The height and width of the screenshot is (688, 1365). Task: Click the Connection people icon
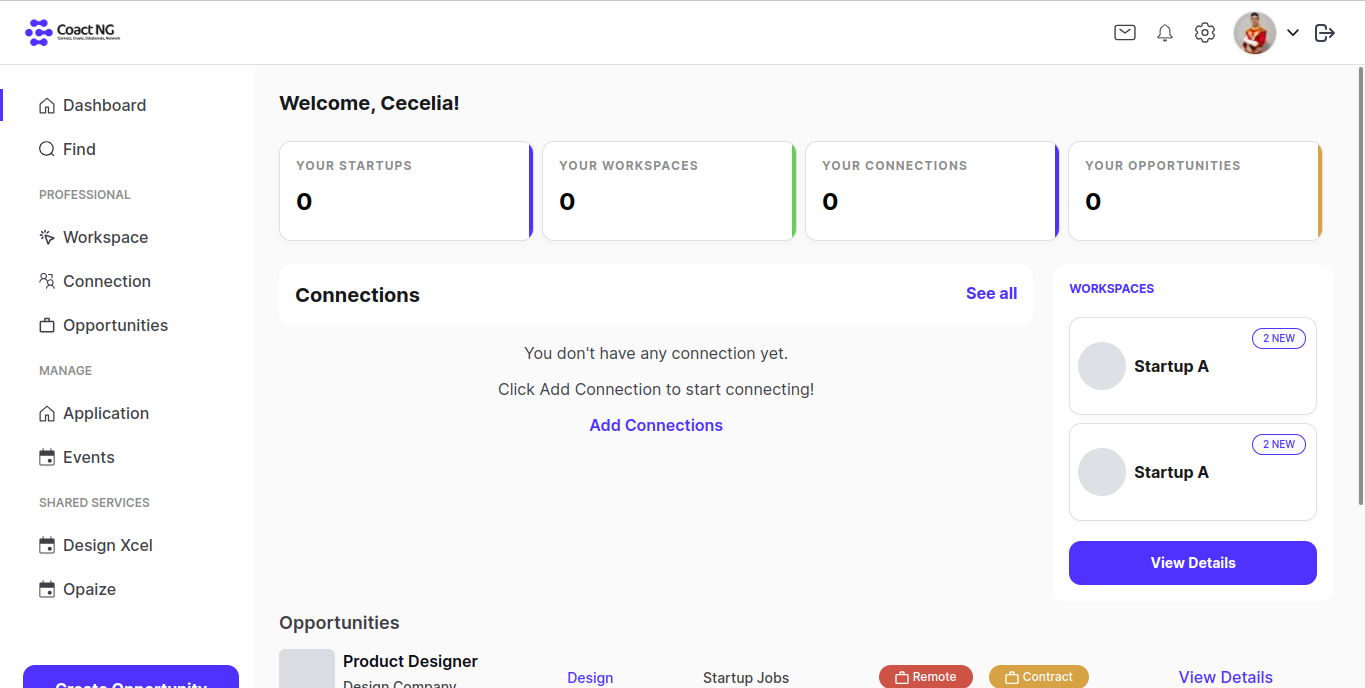tap(47, 282)
